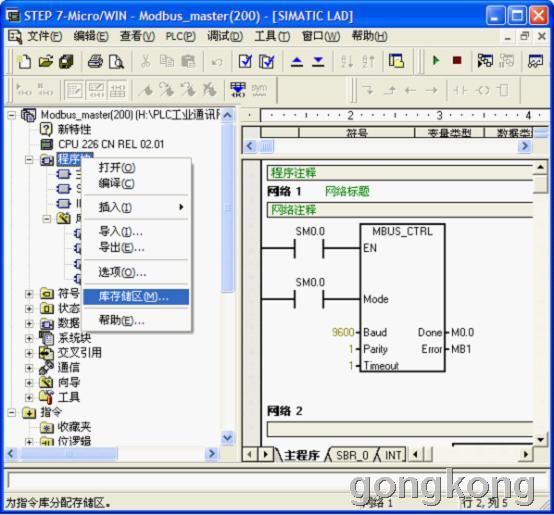The width and height of the screenshot is (554, 515).
Task: Click the Network 2 empty rung area
Action: [x=400, y=430]
